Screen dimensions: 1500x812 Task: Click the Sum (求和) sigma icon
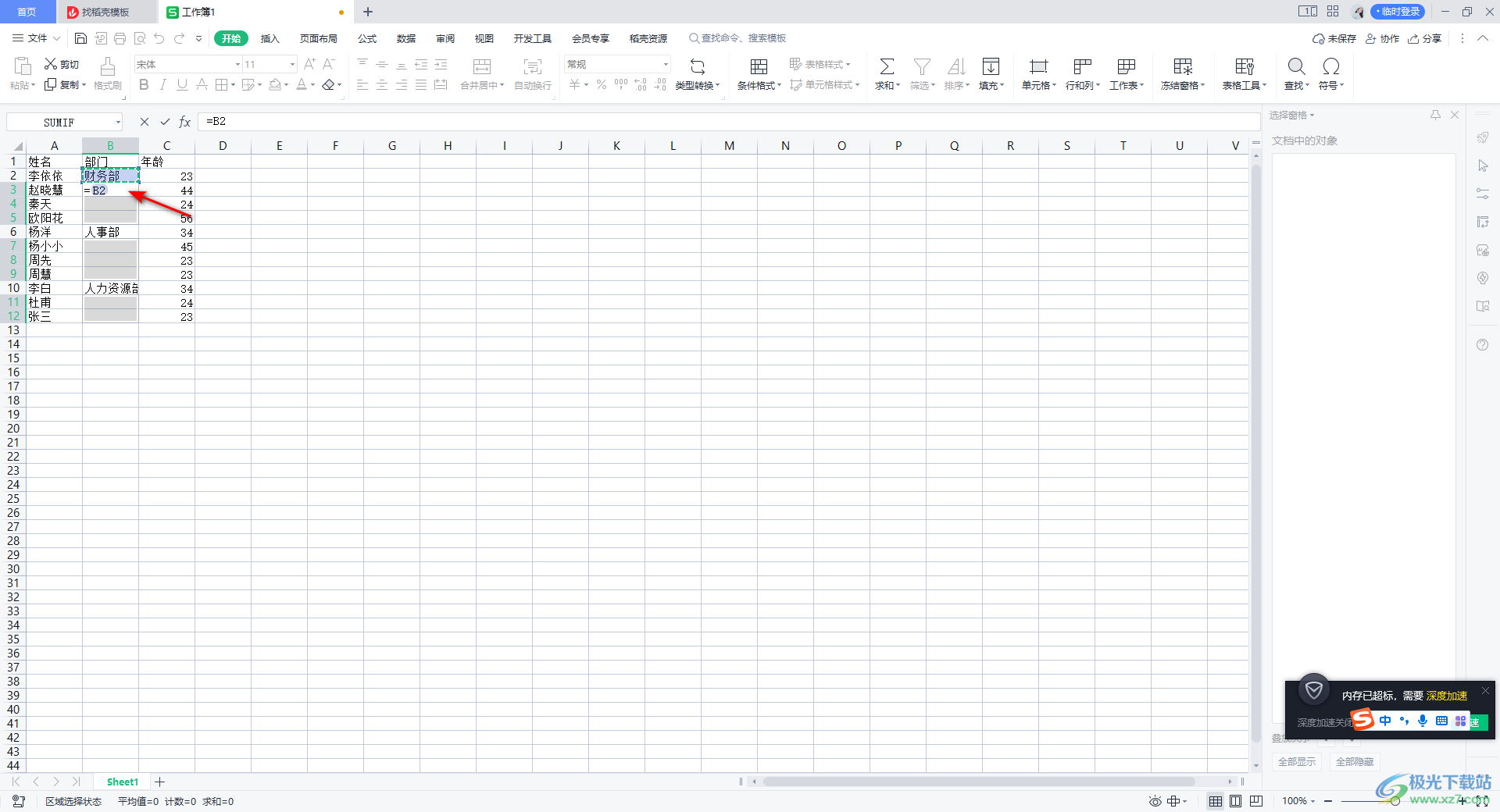[887, 67]
